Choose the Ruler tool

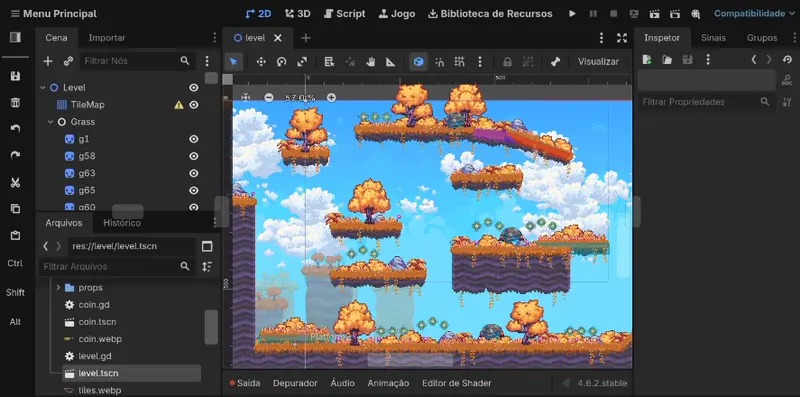391,62
